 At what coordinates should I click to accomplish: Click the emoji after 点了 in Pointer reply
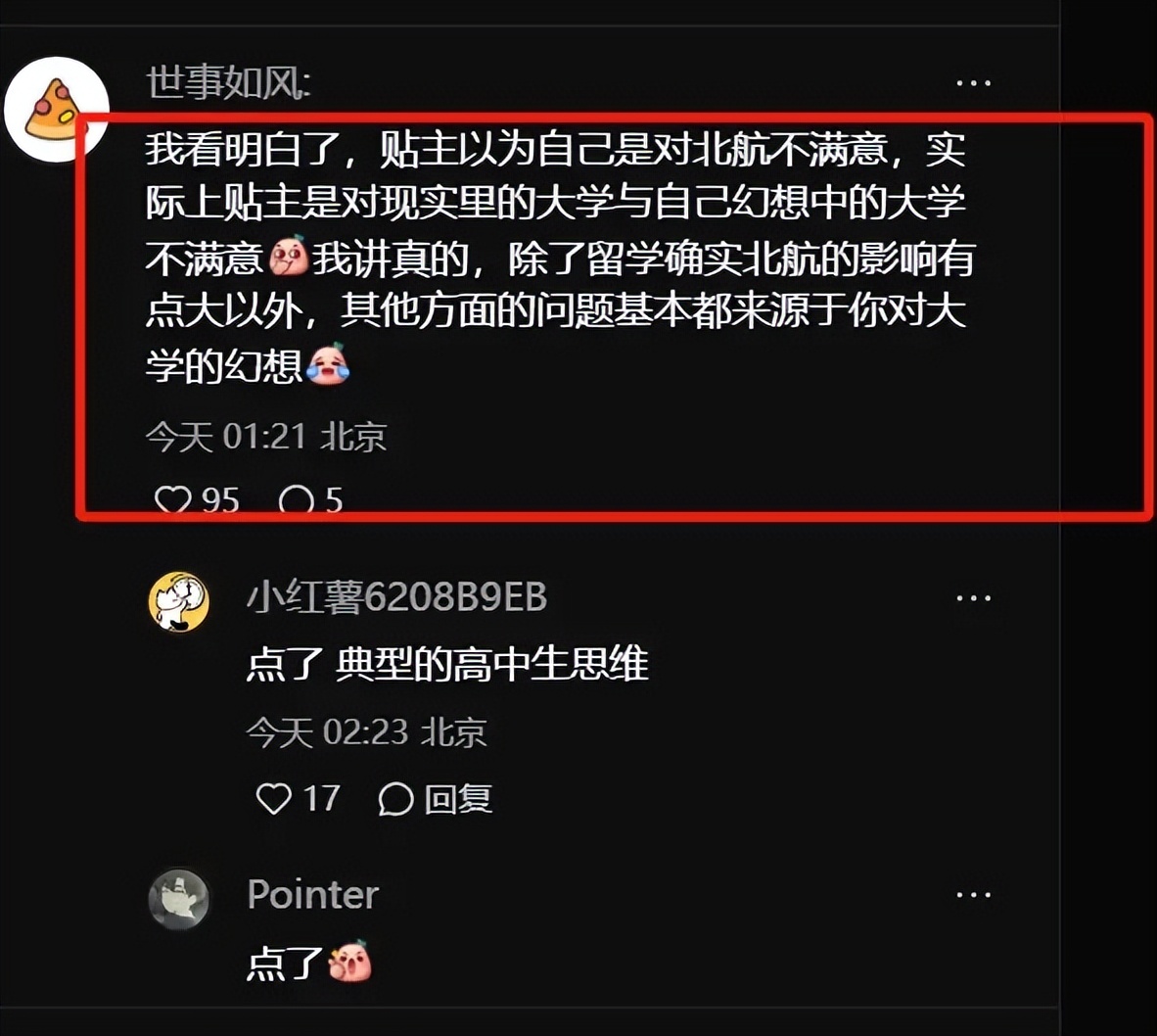pyautogui.click(x=349, y=961)
